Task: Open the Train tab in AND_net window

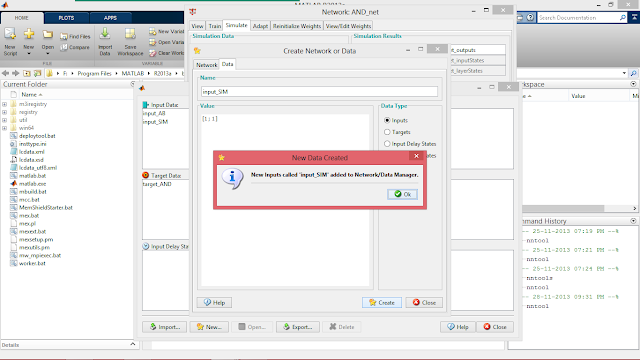Action: click(214, 26)
